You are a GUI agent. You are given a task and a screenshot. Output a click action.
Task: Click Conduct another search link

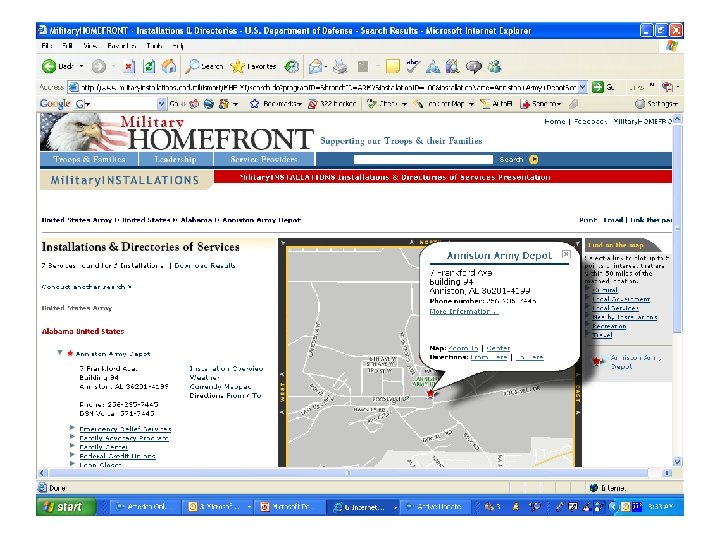click(86, 287)
